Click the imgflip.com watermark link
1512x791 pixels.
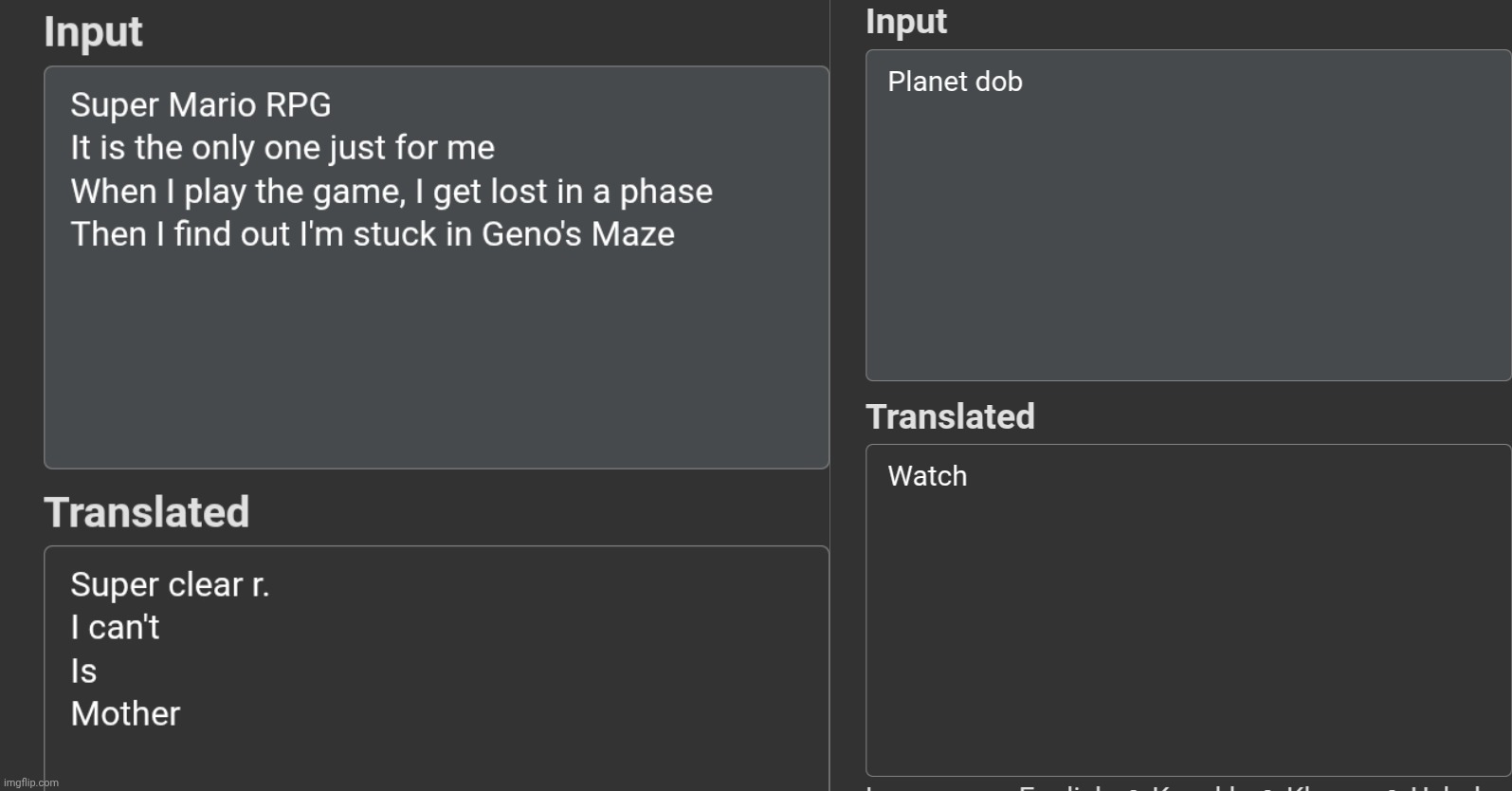point(31,782)
